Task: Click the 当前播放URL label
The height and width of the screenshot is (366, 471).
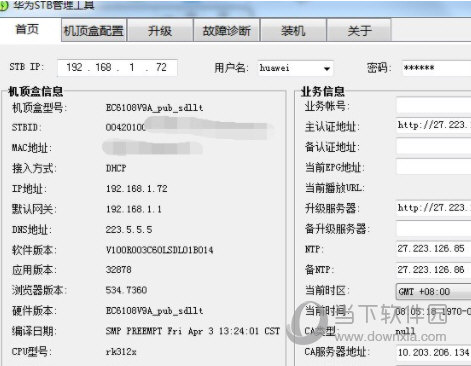Action: (334, 188)
